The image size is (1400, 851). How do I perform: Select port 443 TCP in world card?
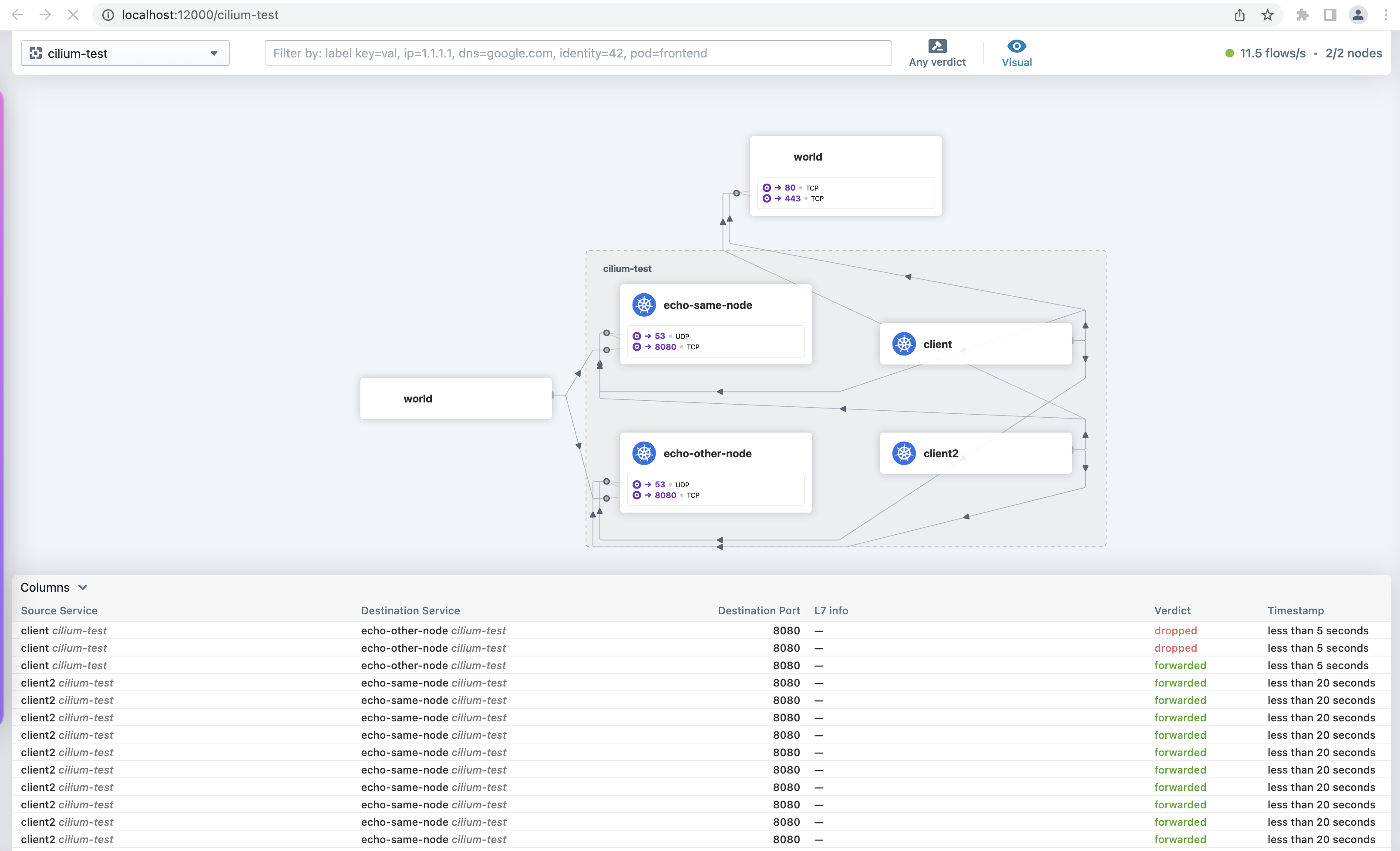(793, 199)
